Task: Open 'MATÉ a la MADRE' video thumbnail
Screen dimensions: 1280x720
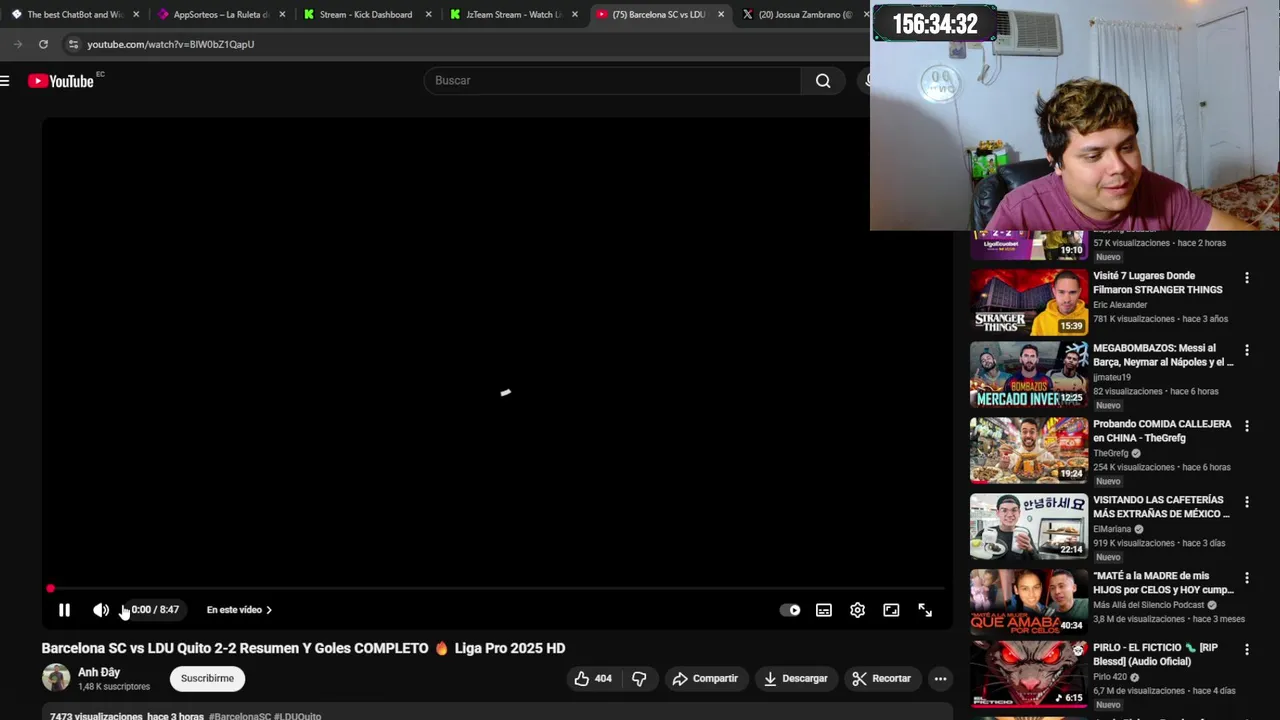Action: tap(1029, 602)
